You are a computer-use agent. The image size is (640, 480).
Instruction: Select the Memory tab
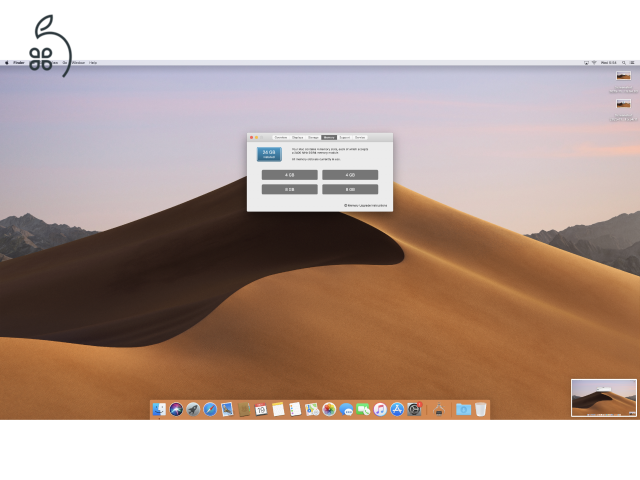pyautogui.click(x=329, y=138)
